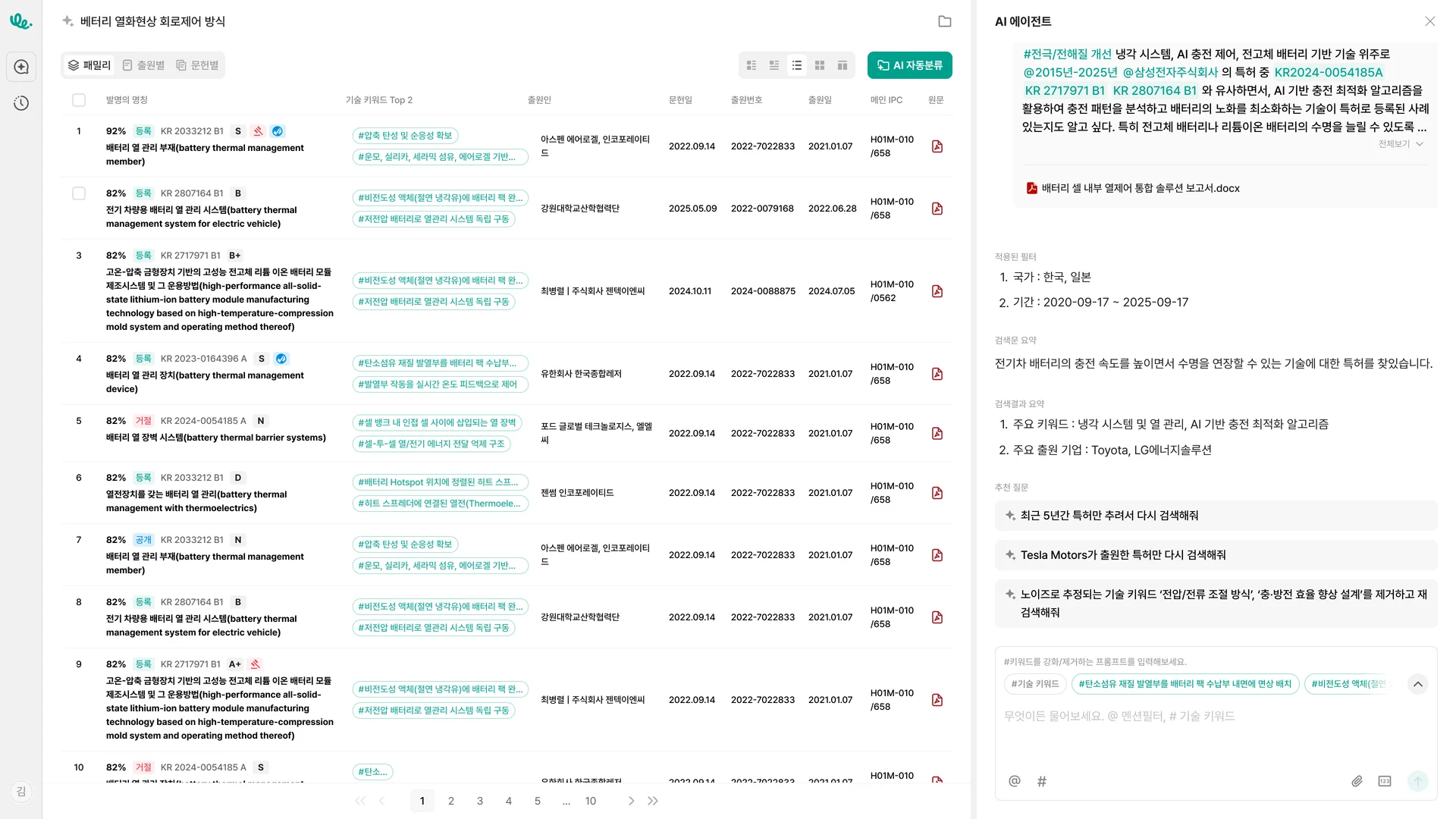Open search history clock icon
The width and height of the screenshot is (1456, 819).
(x=21, y=103)
